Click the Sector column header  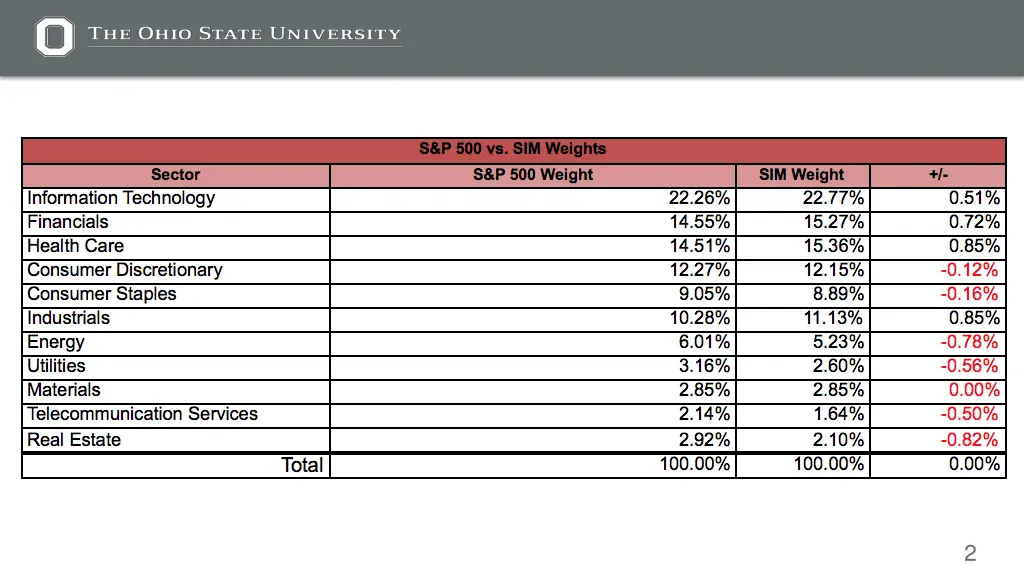(176, 175)
